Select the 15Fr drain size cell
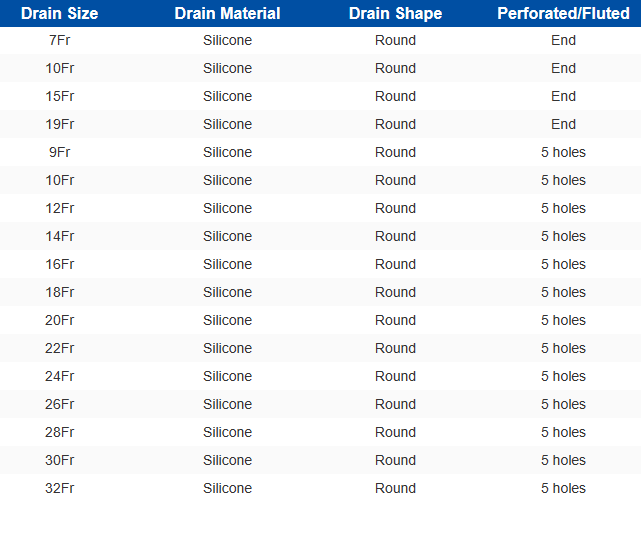 pos(60,96)
